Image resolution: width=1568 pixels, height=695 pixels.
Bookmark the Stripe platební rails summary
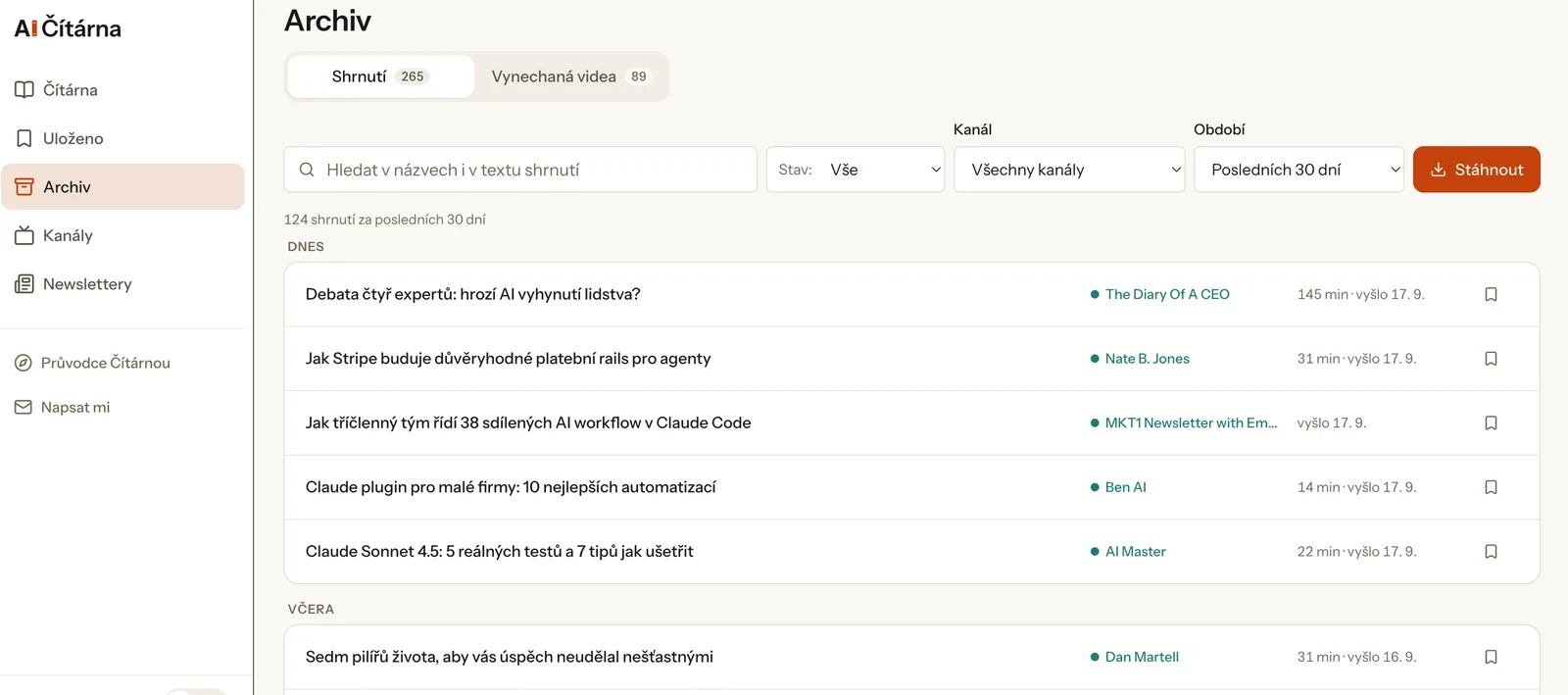click(1491, 359)
